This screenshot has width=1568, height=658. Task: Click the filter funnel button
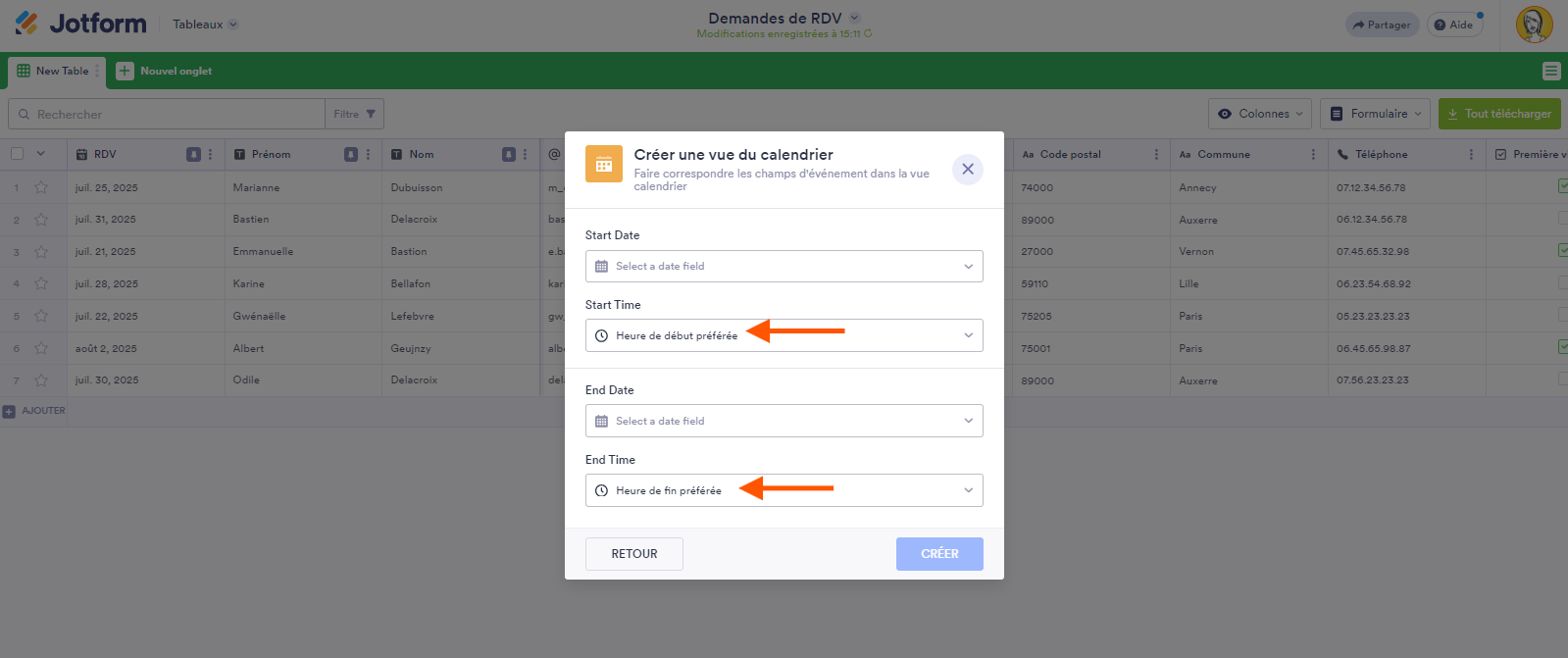354,114
